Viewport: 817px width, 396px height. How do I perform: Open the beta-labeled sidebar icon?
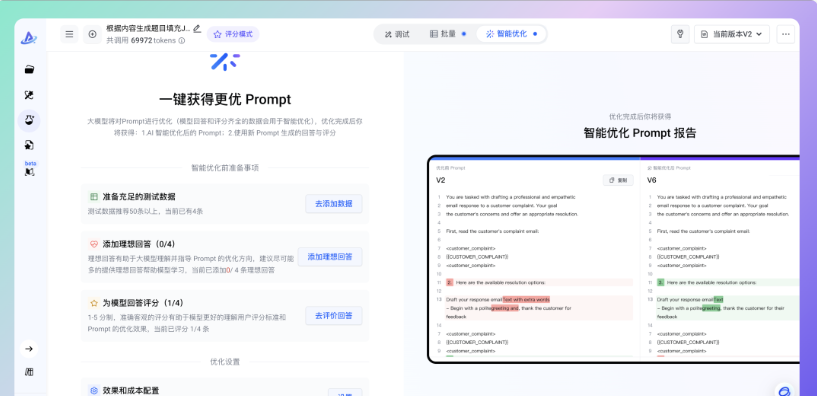point(30,169)
